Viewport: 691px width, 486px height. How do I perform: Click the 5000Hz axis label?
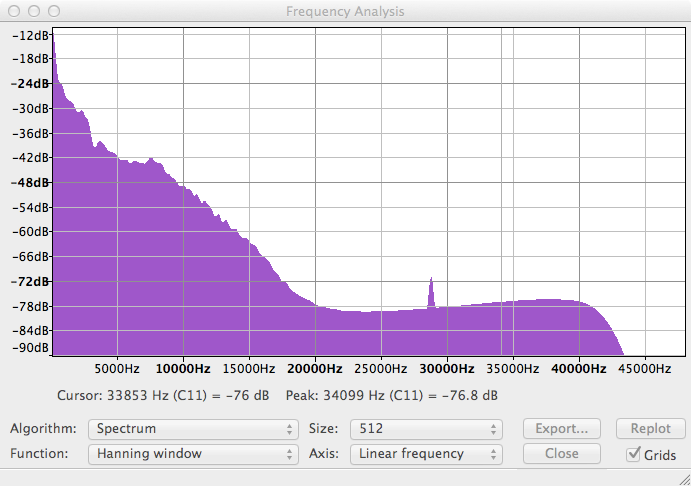(x=117, y=369)
